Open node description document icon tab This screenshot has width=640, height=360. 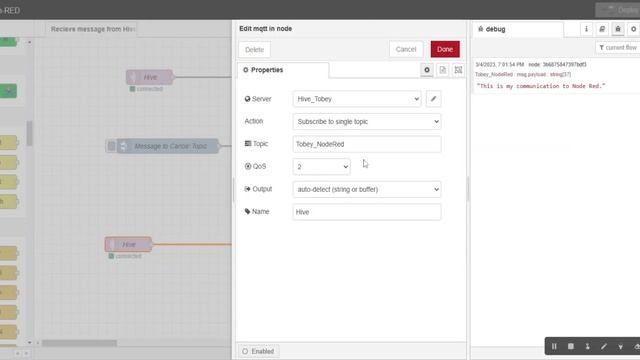[443, 70]
